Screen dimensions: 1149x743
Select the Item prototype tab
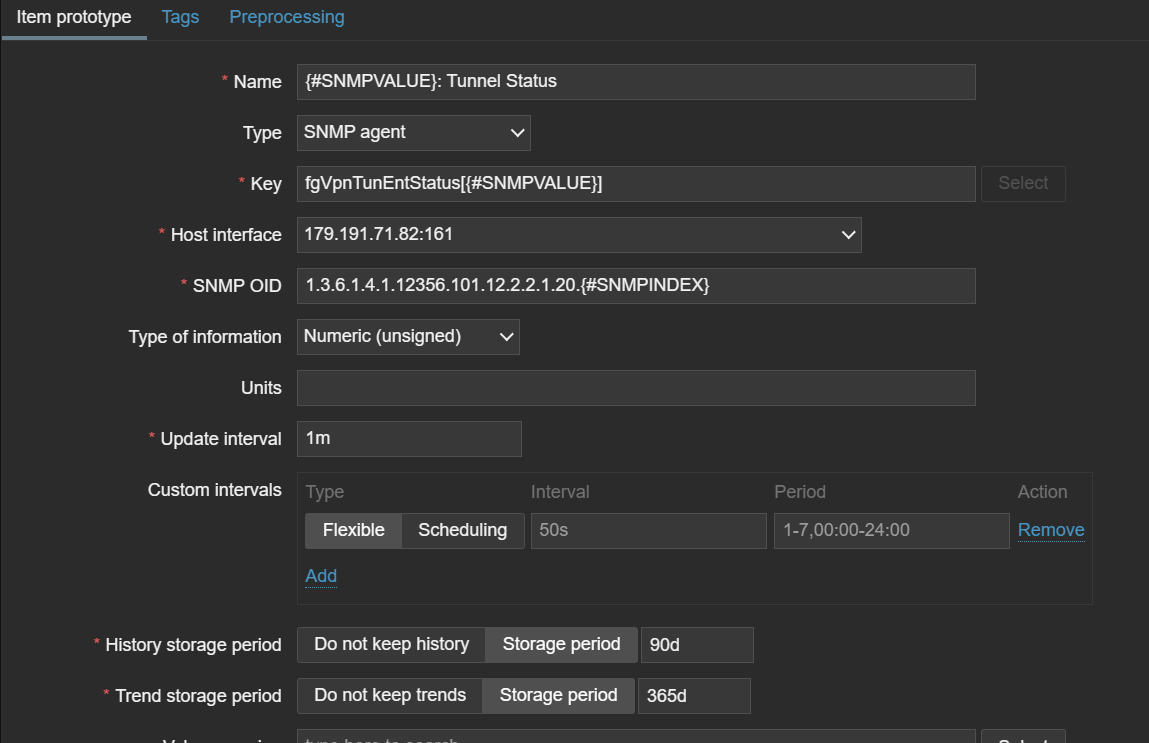tap(74, 17)
